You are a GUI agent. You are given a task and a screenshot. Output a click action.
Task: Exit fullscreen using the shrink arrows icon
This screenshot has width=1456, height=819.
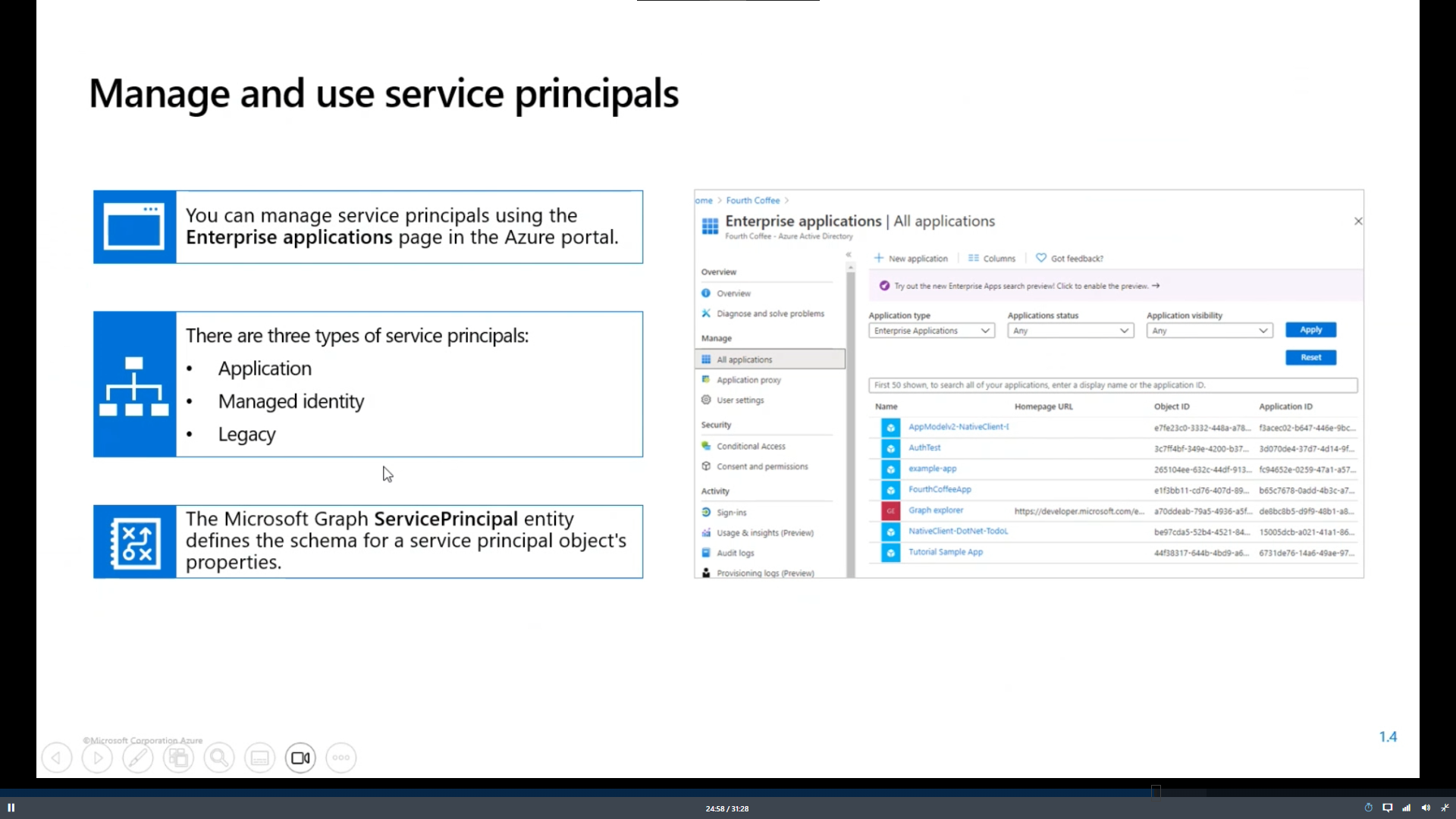(1445, 808)
